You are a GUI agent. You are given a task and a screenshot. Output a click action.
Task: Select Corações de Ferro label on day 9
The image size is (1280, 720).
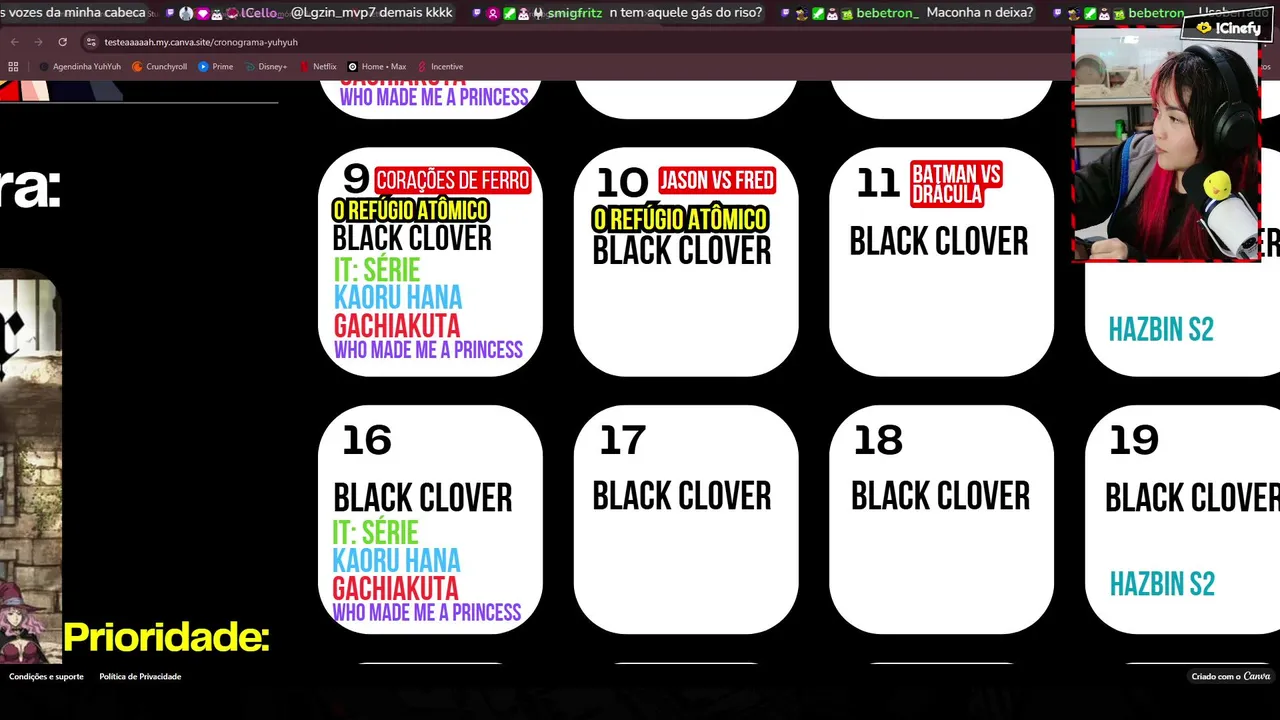453,181
